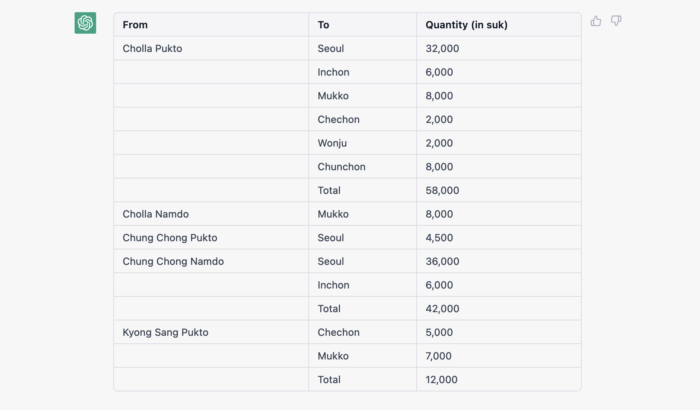Click the To column header
This screenshot has width=700, height=410.
tap(323, 25)
